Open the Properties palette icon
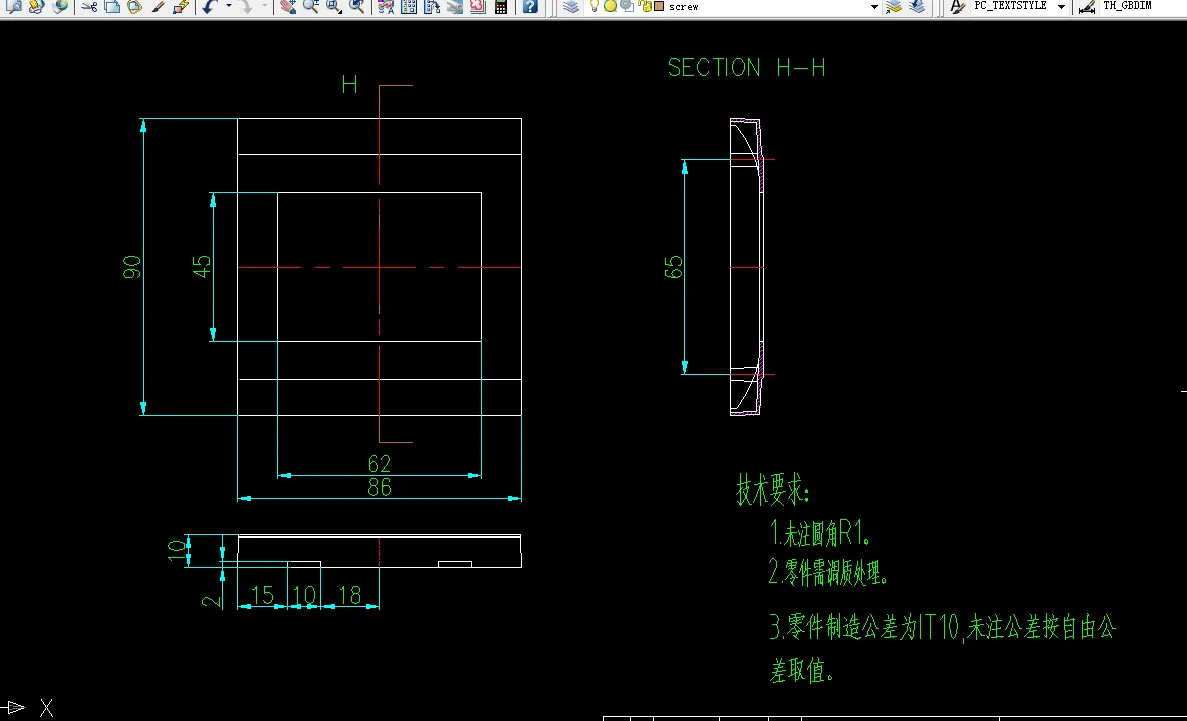Viewport: 1187px width, 721px height. click(386, 6)
